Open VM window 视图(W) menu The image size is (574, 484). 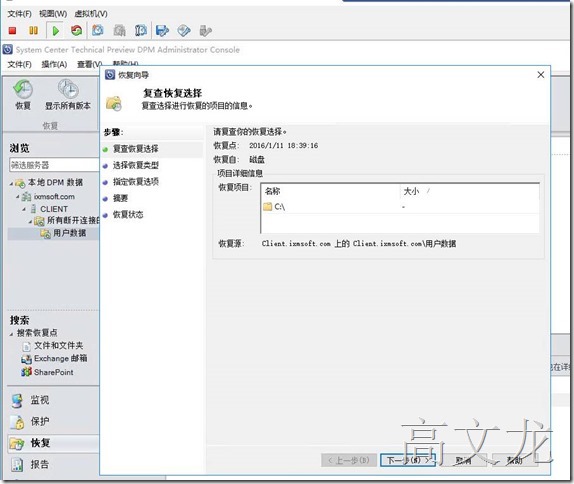pyautogui.click(x=53, y=14)
